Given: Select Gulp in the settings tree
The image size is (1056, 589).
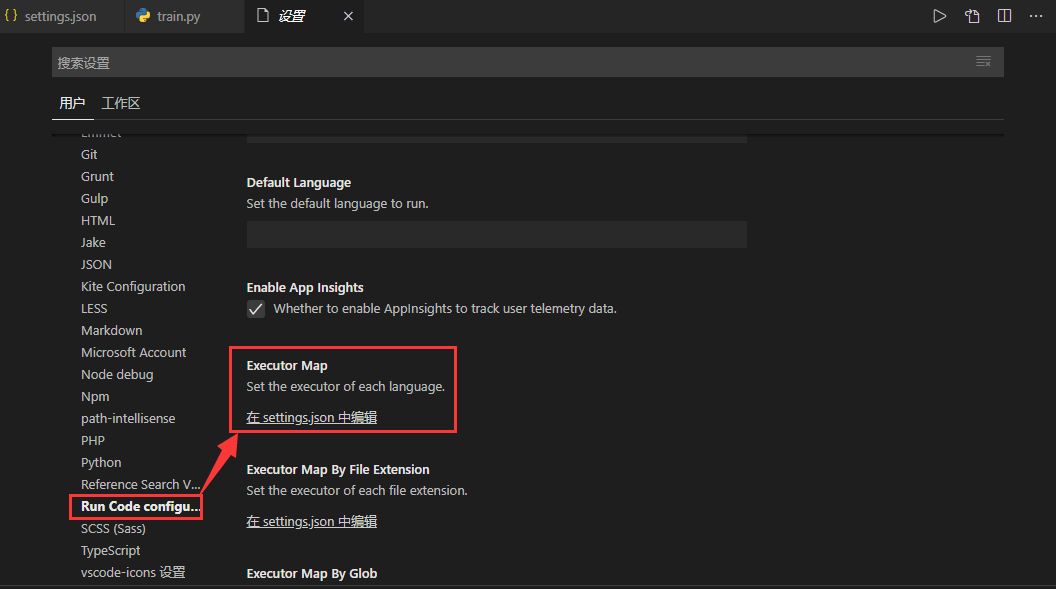Looking at the screenshot, I should point(94,199).
